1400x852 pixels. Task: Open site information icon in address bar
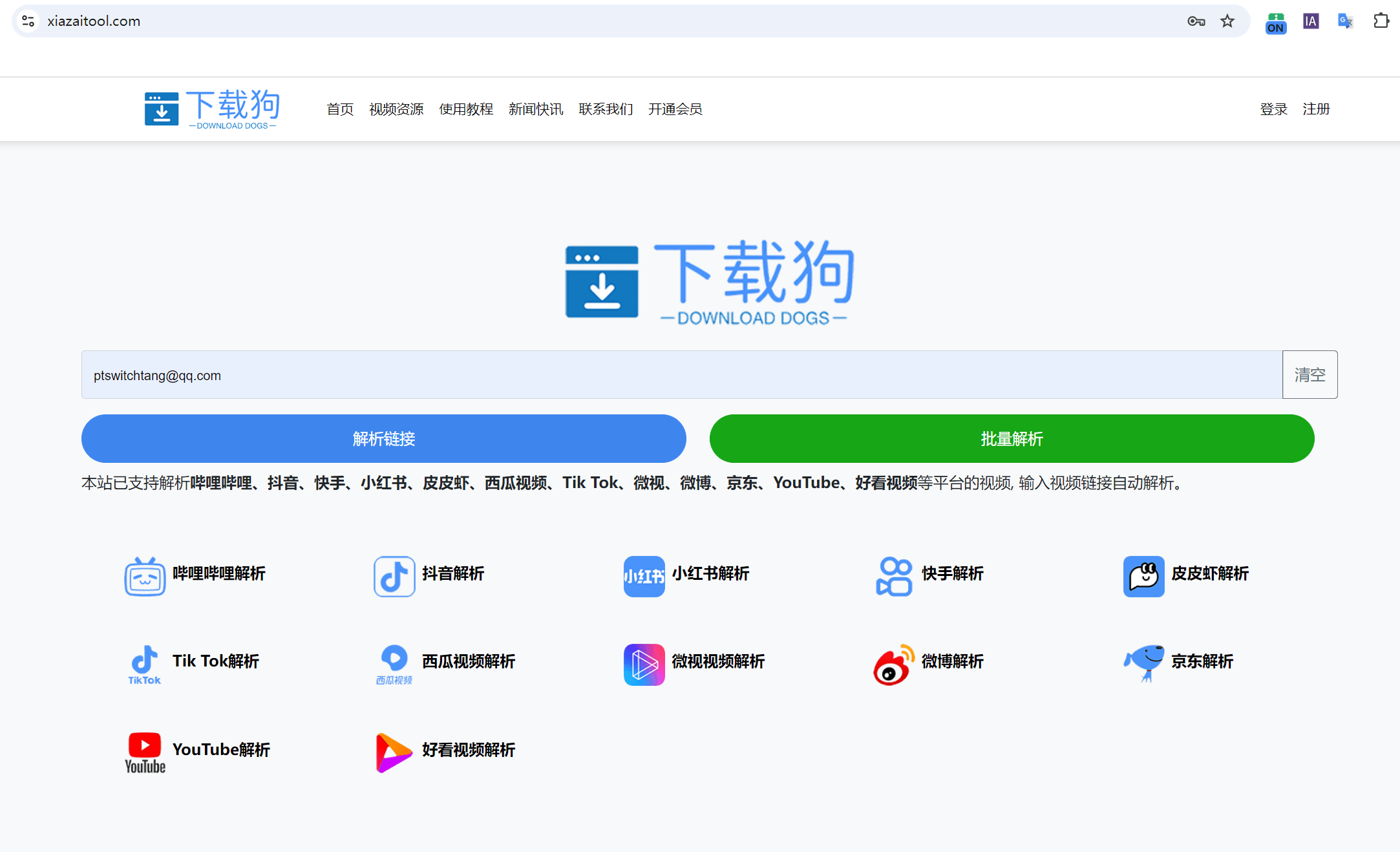click(28, 21)
